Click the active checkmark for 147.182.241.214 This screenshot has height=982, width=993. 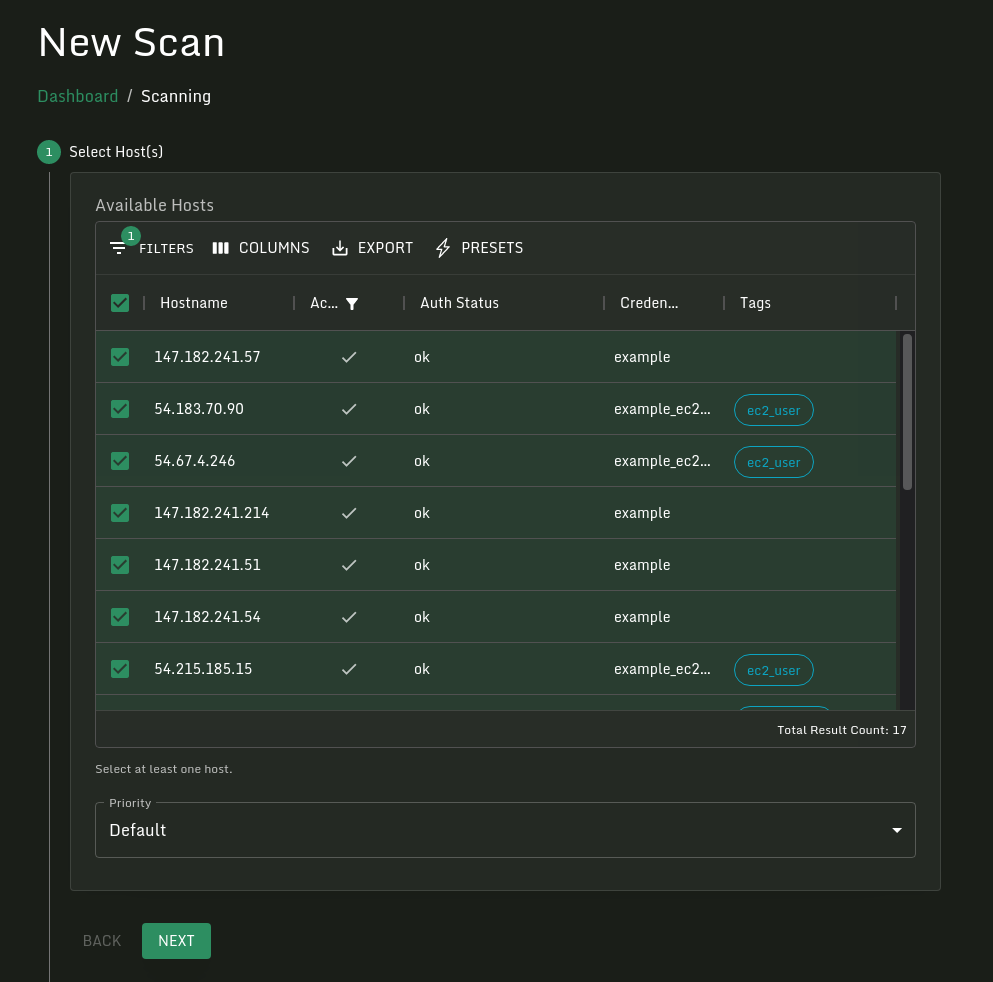click(349, 513)
